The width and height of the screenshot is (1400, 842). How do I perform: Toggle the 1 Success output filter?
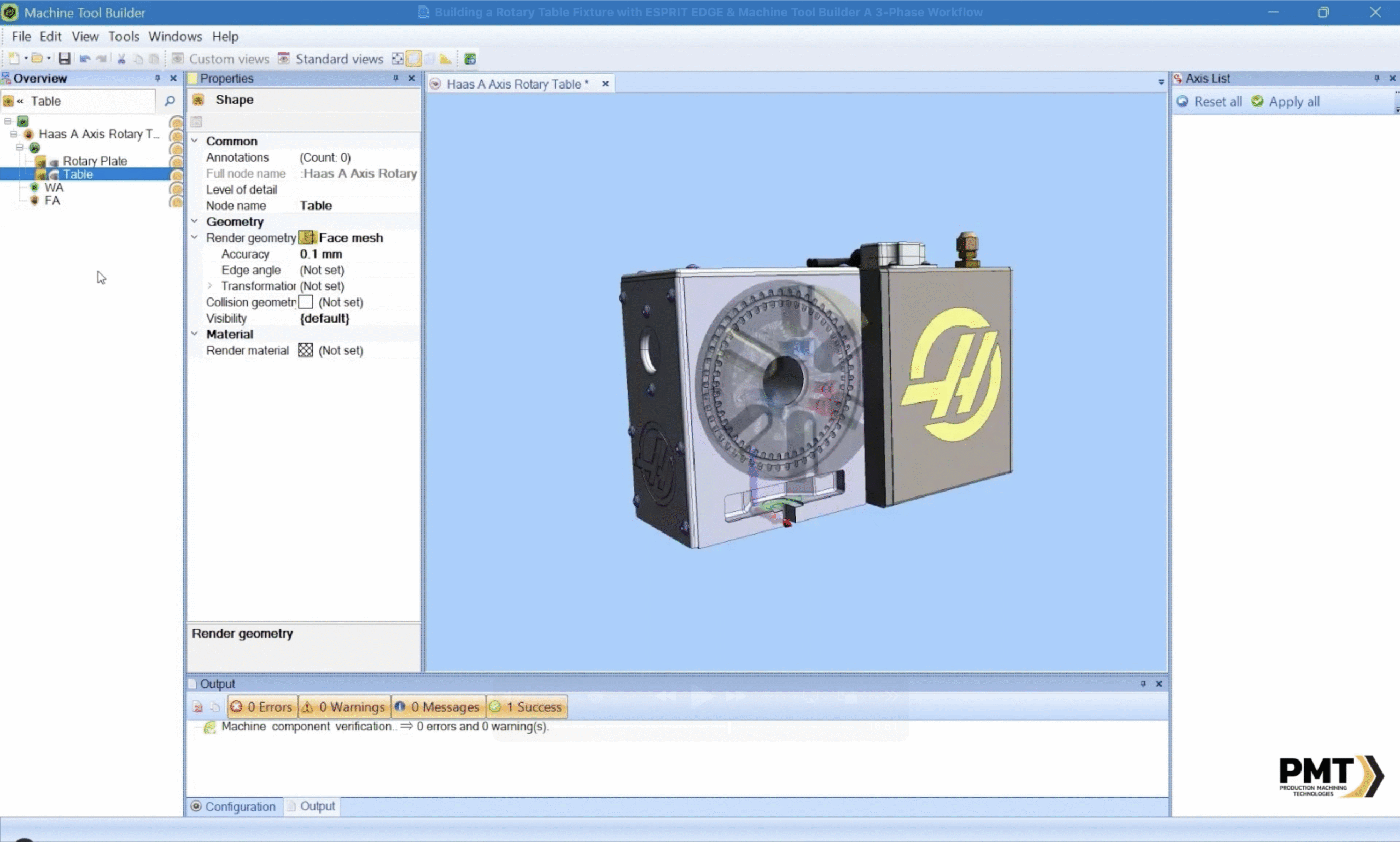click(x=527, y=707)
